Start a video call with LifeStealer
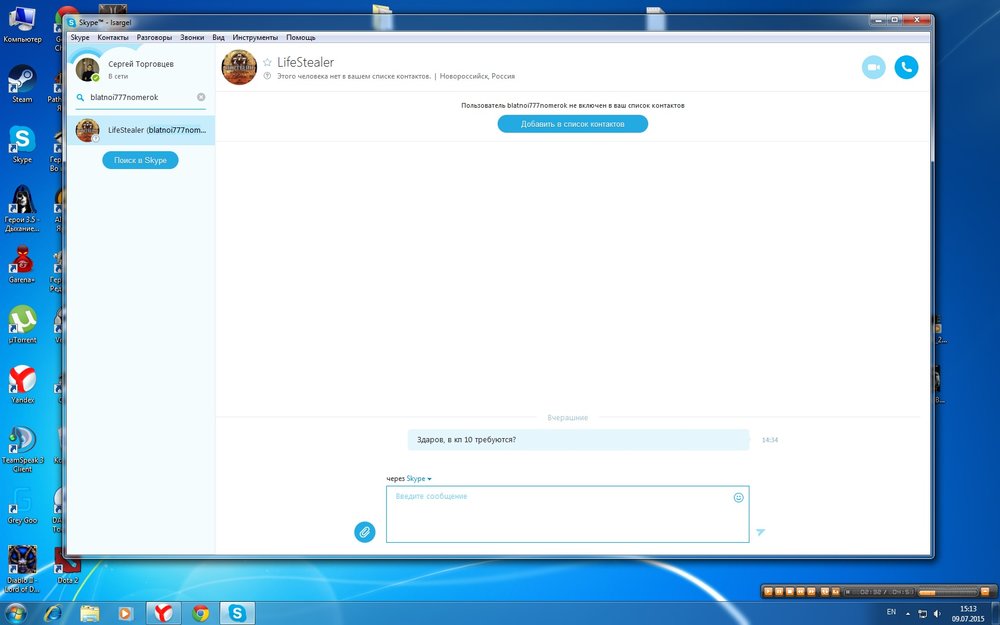This screenshot has height=625, width=1000. (x=873, y=67)
